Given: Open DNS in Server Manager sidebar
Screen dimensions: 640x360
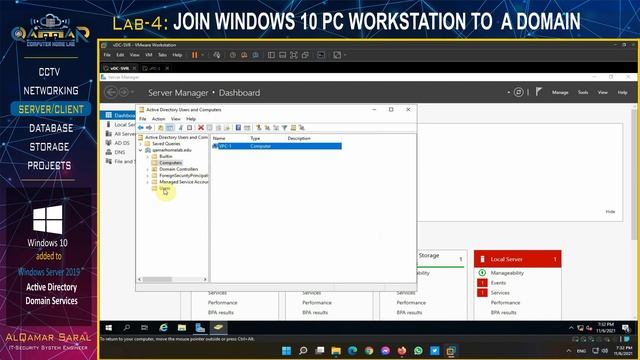Looking at the screenshot, I should (x=118, y=152).
